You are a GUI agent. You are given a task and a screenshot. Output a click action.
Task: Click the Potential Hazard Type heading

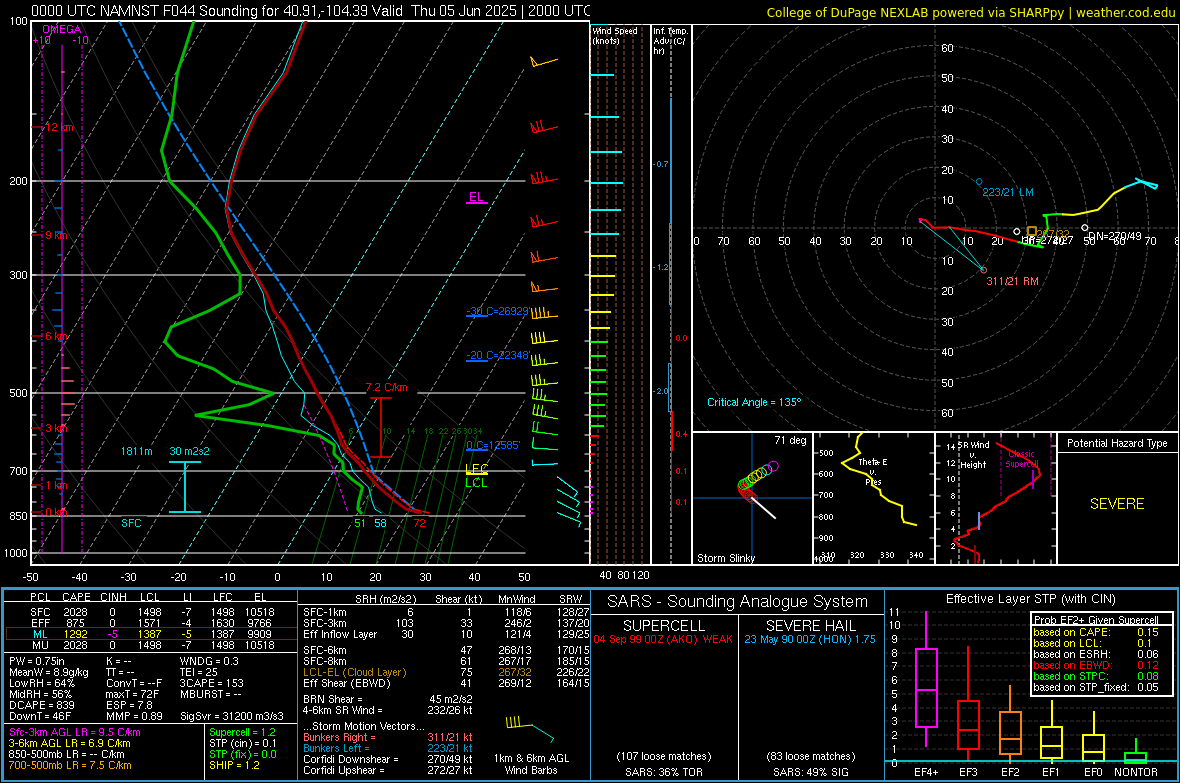pos(1117,443)
